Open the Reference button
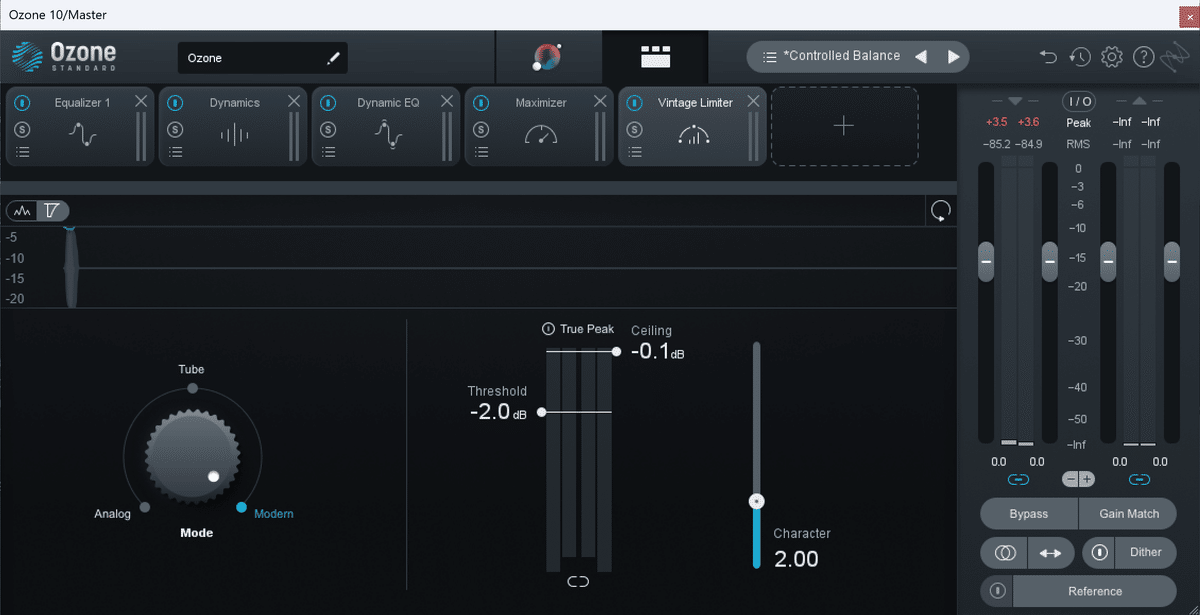This screenshot has height=615, width=1200. [1095, 591]
